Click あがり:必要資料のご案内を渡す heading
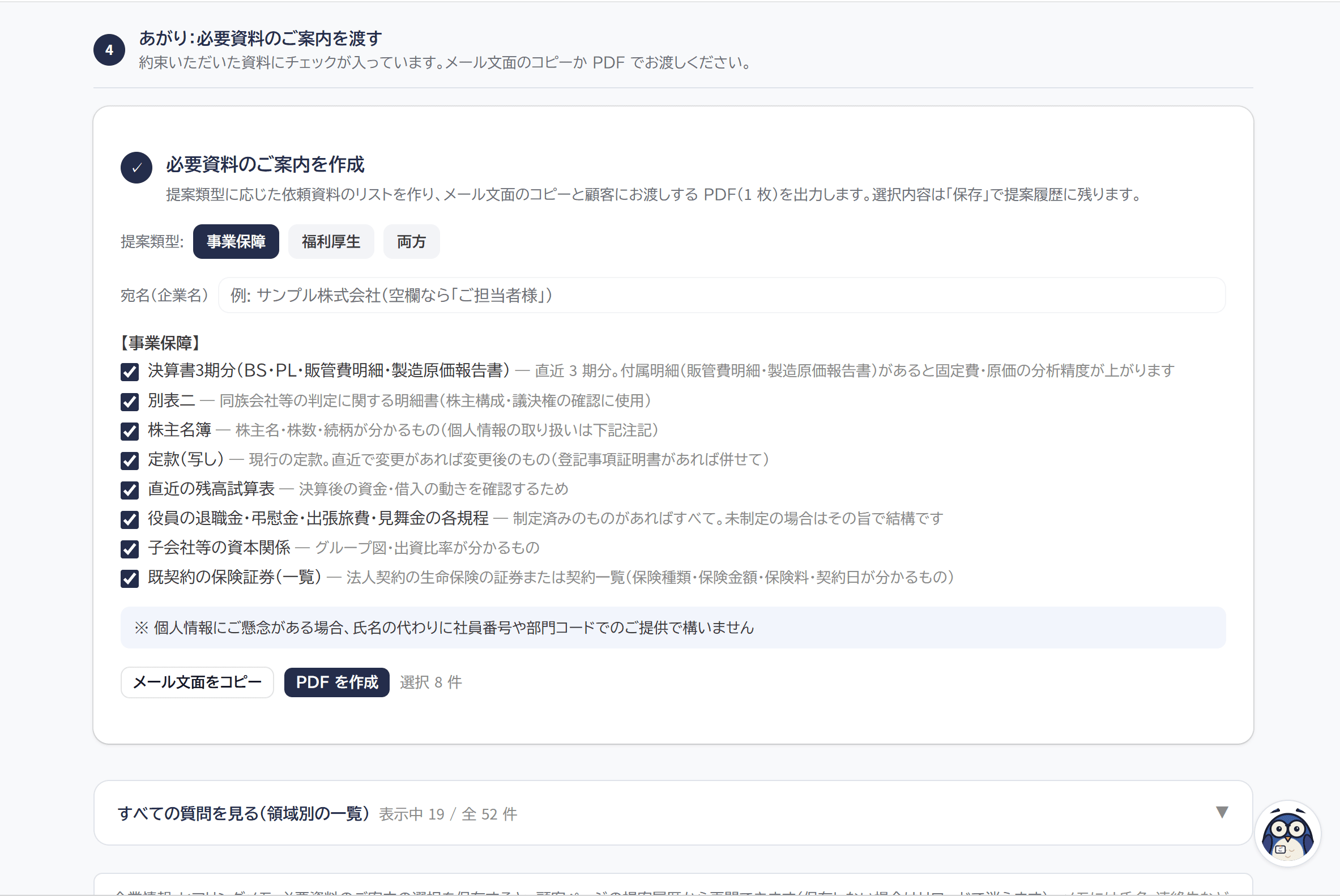 point(261,39)
